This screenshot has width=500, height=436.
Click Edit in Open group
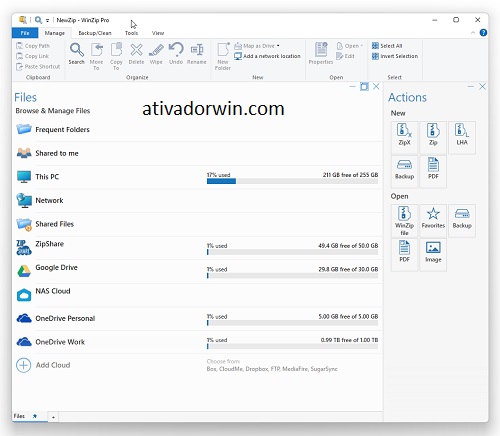(345, 56)
